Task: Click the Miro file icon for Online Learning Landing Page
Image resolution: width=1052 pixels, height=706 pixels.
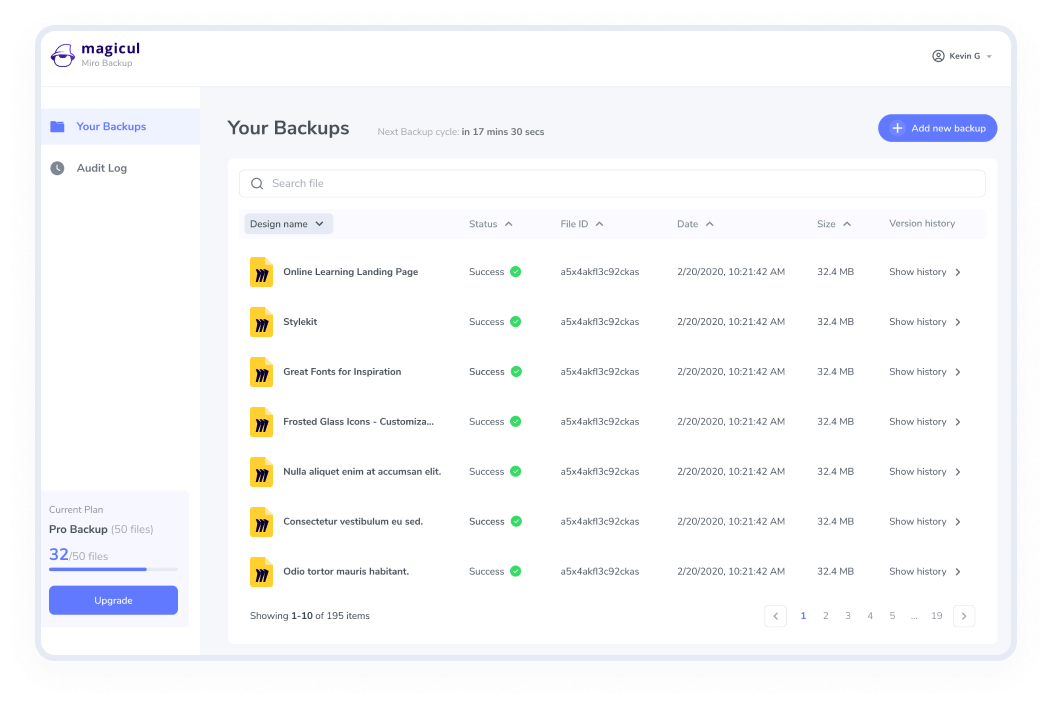Action: click(x=261, y=272)
